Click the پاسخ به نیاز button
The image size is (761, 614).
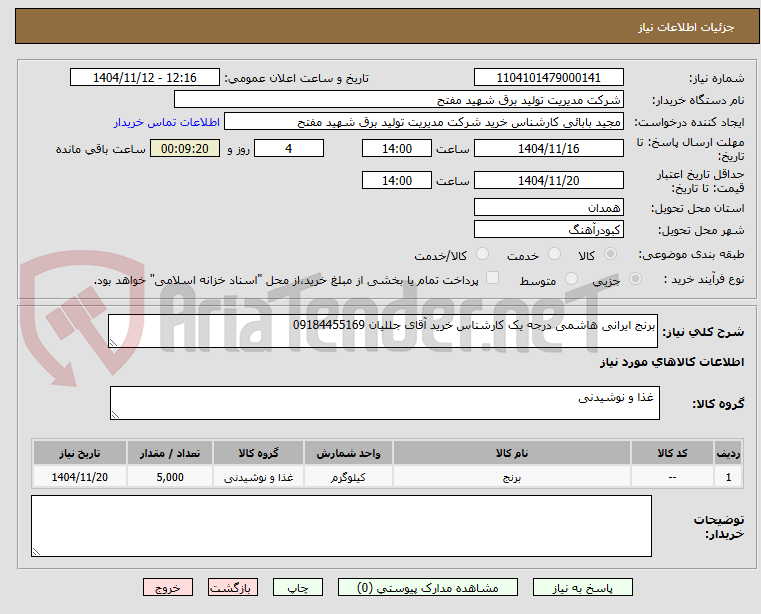582,587
